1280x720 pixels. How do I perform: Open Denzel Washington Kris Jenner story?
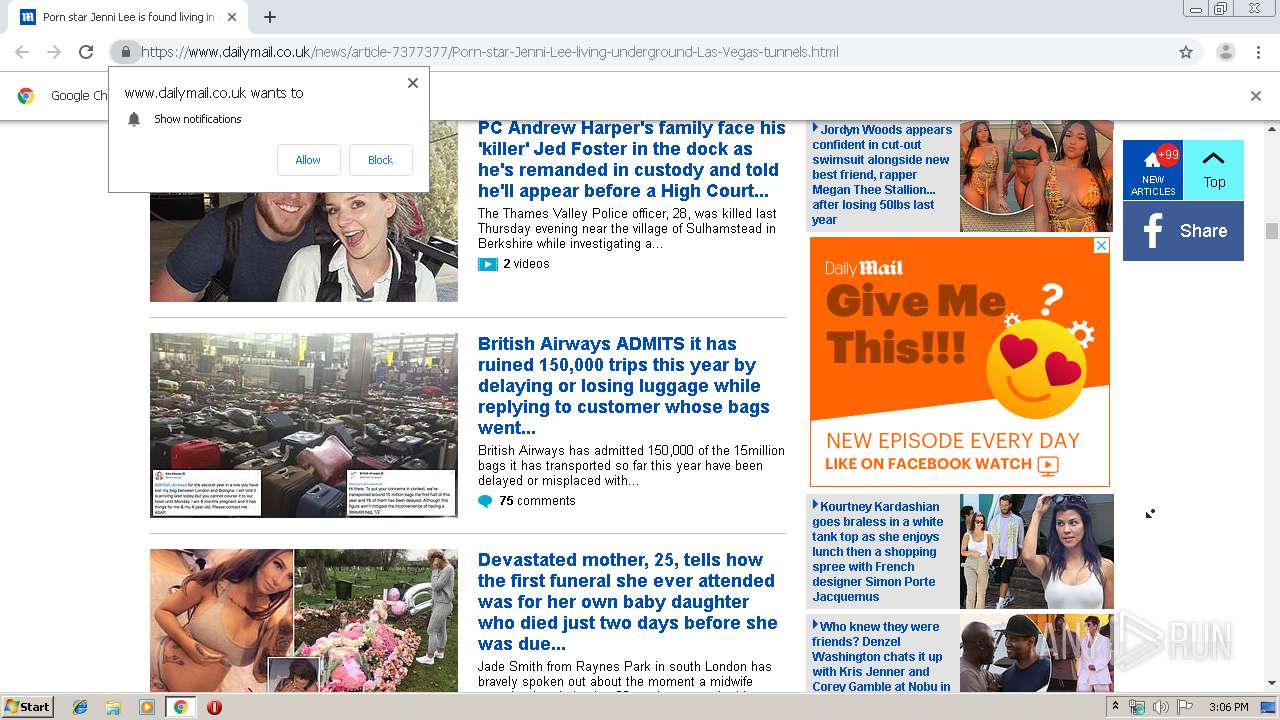(x=881, y=656)
